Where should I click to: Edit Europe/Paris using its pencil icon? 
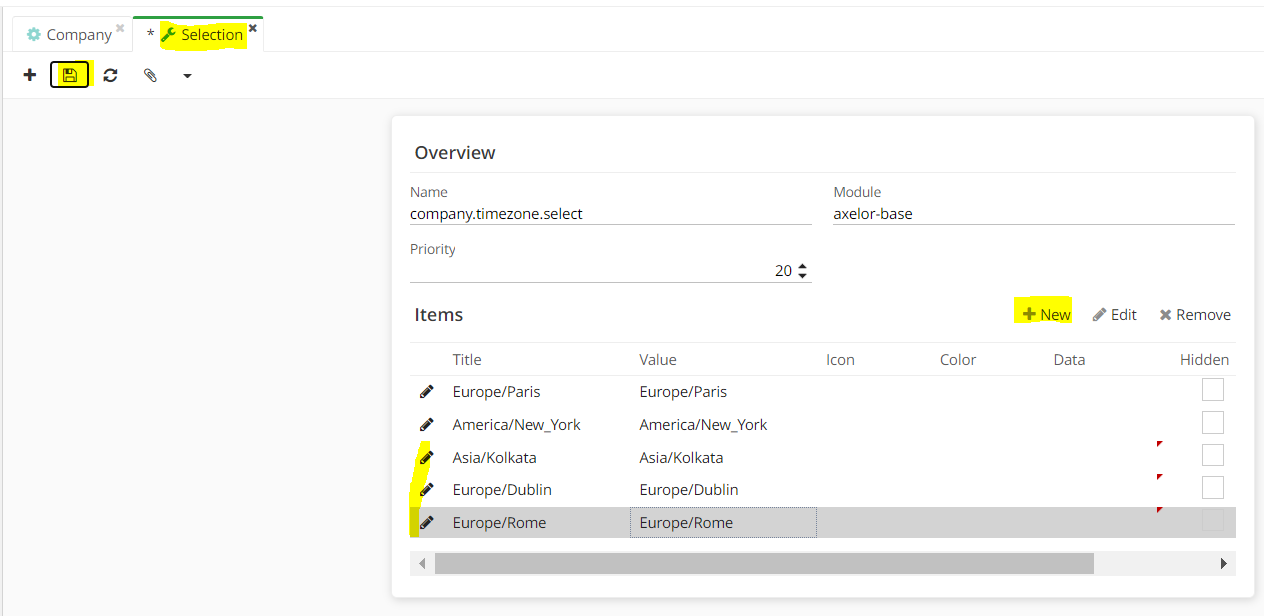click(427, 391)
